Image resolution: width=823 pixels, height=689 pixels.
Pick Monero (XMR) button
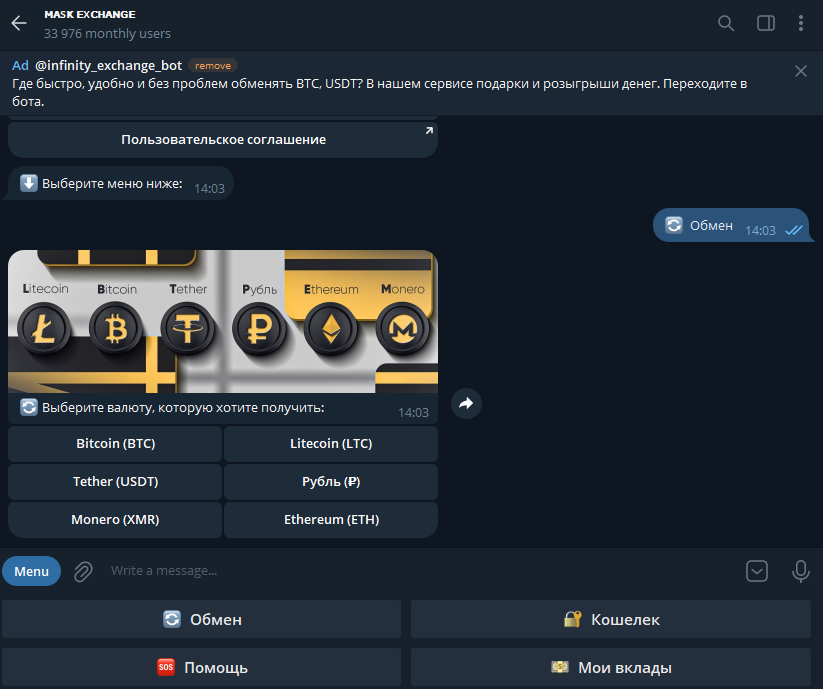coord(115,520)
